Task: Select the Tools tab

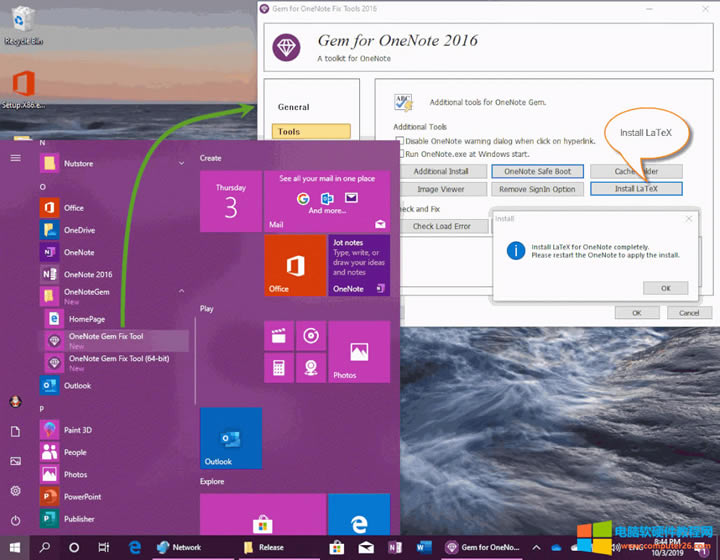Action: [310, 131]
